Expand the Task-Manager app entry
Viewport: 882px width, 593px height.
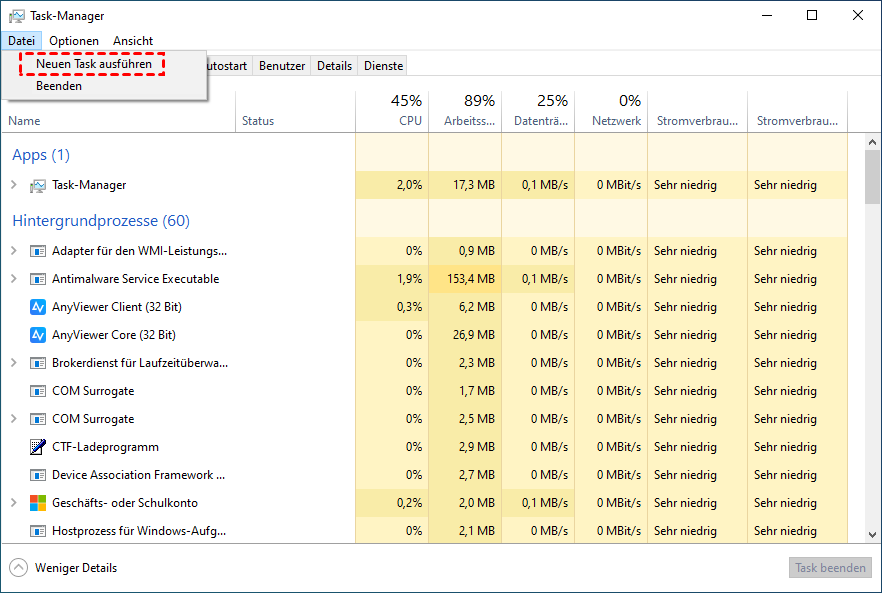tap(14, 185)
